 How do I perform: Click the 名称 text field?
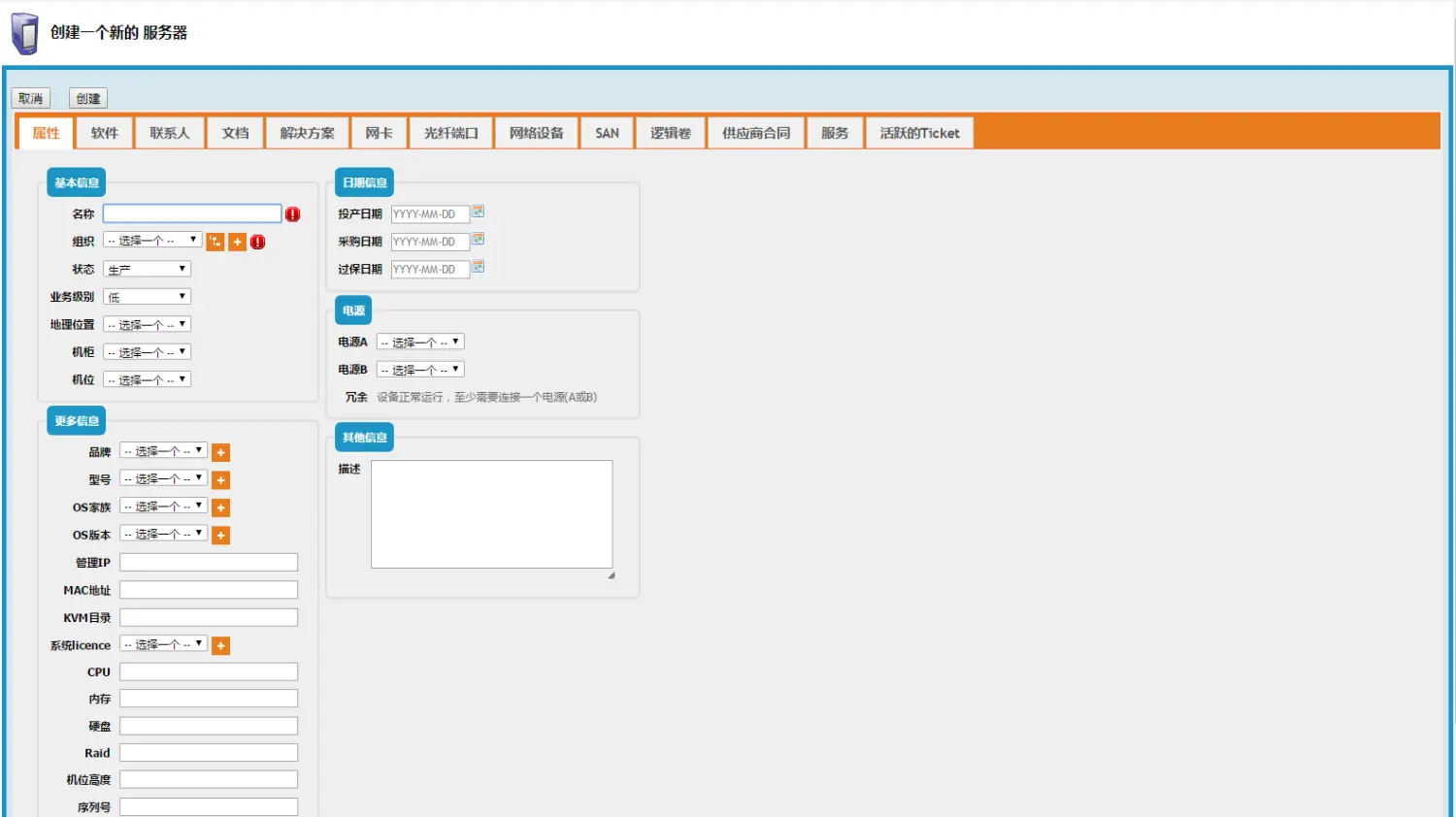pyautogui.click(x=192, y=213)
